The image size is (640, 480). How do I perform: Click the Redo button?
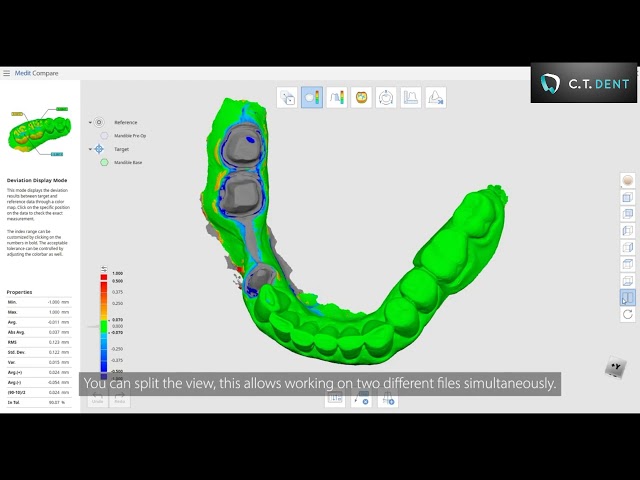(x=120, y=398)
